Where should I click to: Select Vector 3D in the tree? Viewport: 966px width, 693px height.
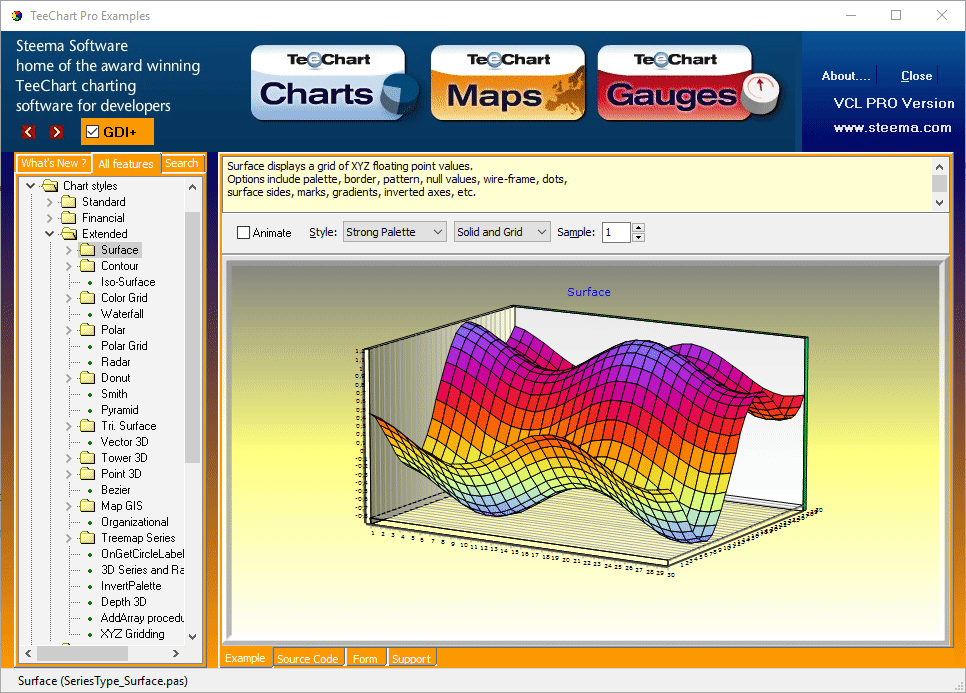coord(124,442)
